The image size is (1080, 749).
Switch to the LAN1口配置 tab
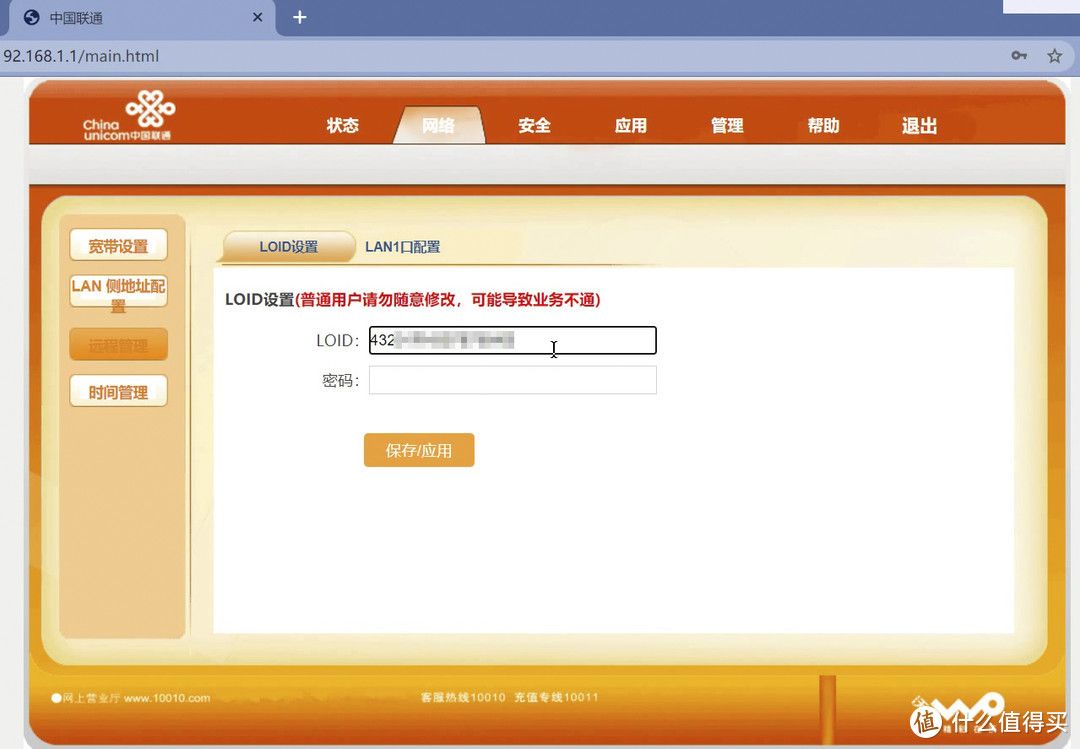pyautogui.click(x=402, y=247)
